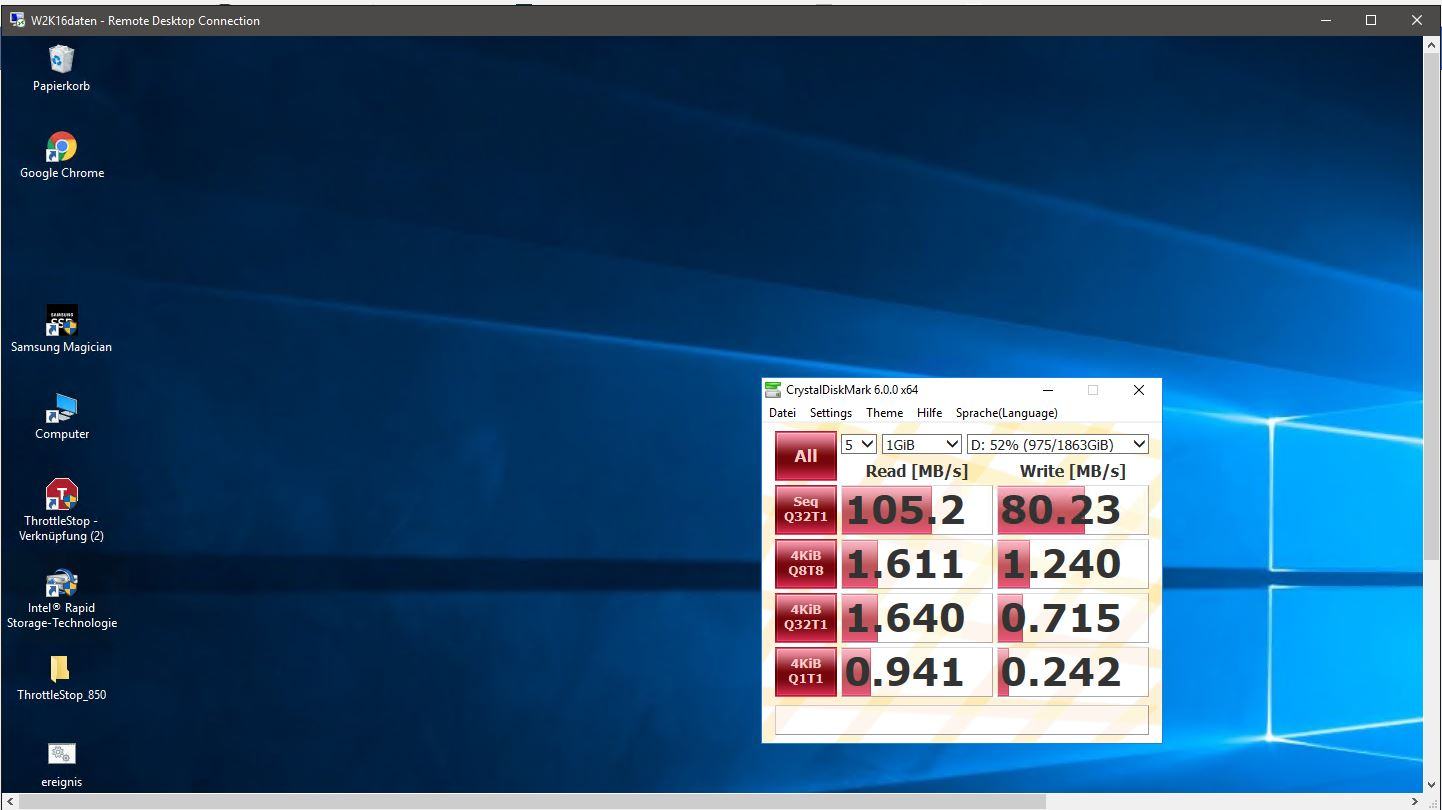
Task: Expand the 1GiB test size dropdown
Action: coord(922,445)
